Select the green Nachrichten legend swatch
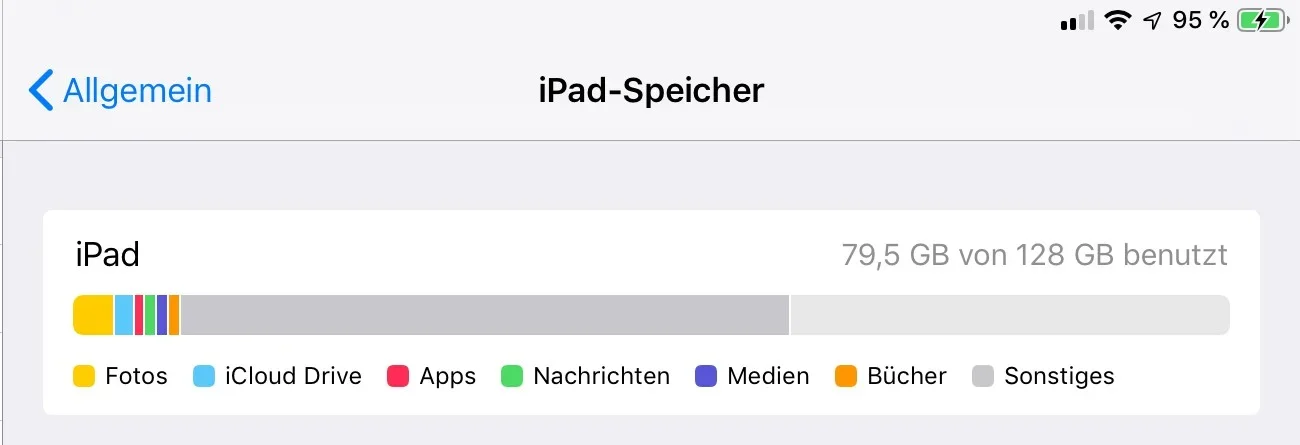 click(x=512, y=377)
